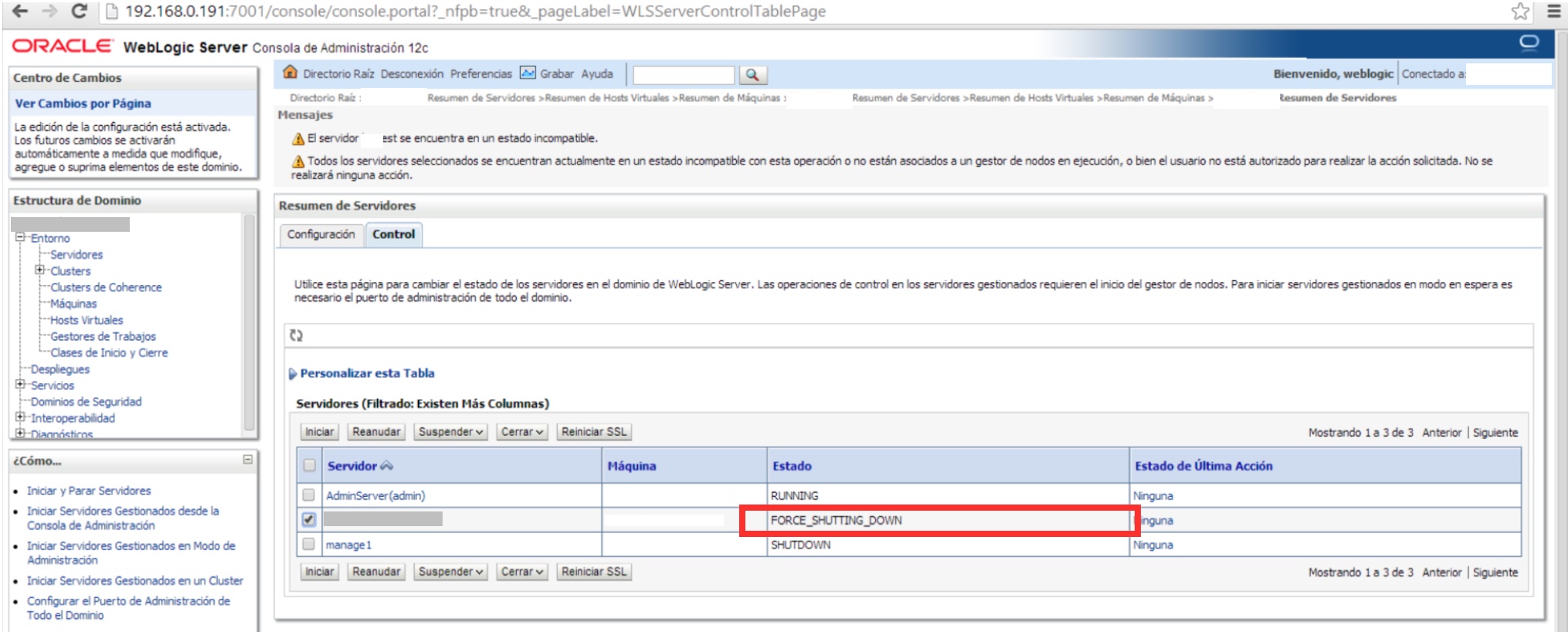The image size is (1568, 632).
Task: Open the bottom Cerrar dropdown
Action: [522, 572]
